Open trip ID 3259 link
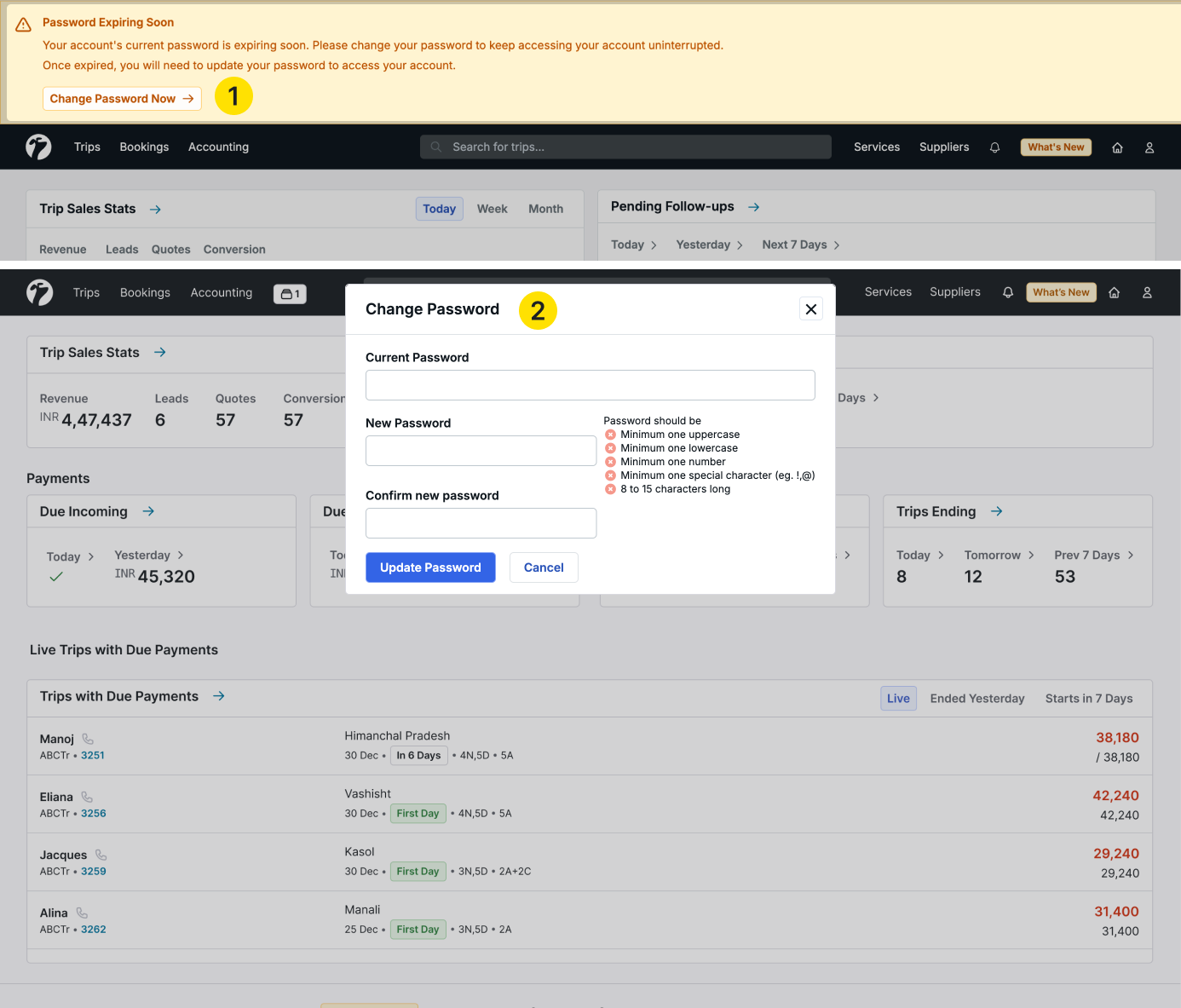 pyautogui.click(x=94, y=872)
